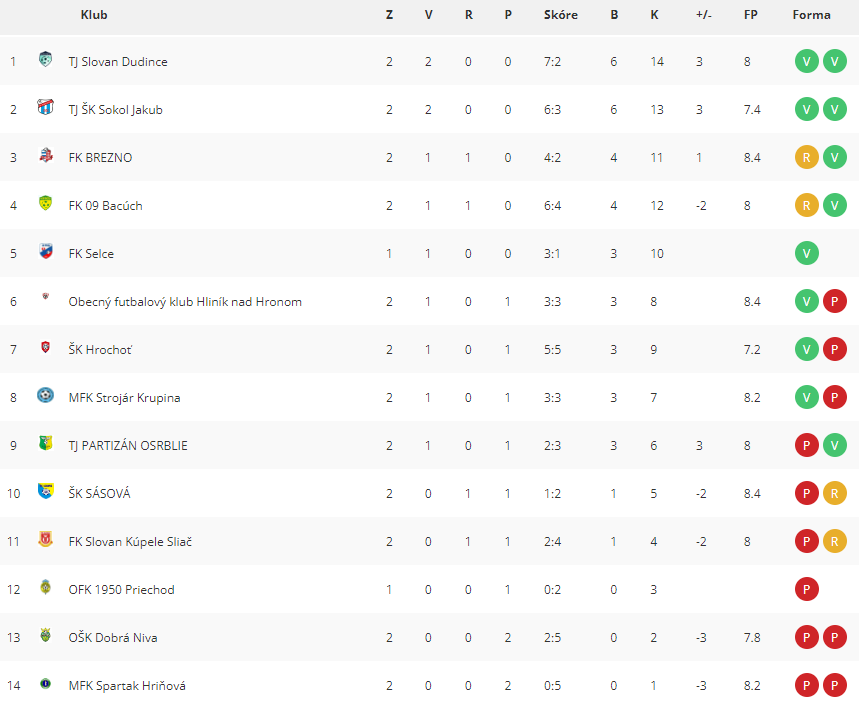Click the ŠK SÁSOVÁ blue crest
The width and height of the screenshot is (859, 713).
(x=45, y=491)
